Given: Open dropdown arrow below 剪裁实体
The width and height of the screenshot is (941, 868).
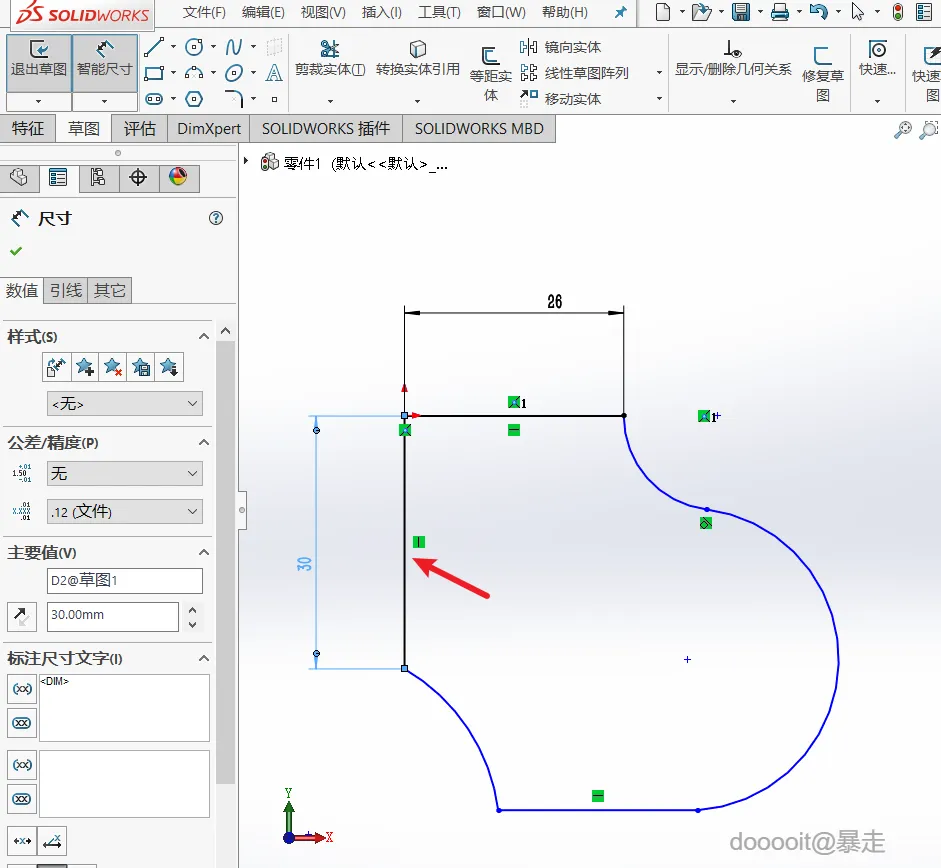Looking at the screenshot, I should click(330, 101).
